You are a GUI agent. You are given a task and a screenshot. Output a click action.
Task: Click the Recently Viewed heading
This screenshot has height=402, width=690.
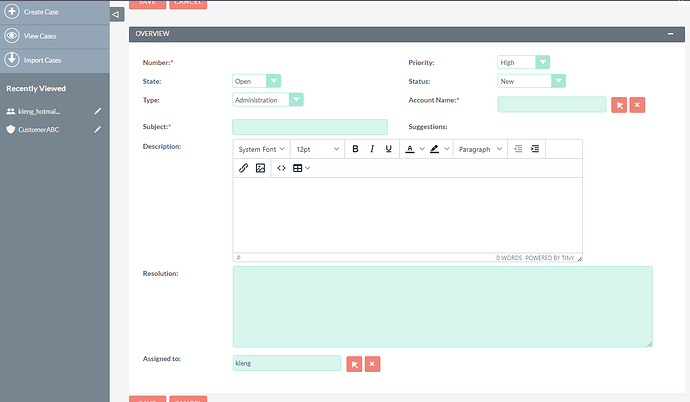[36, 89]
